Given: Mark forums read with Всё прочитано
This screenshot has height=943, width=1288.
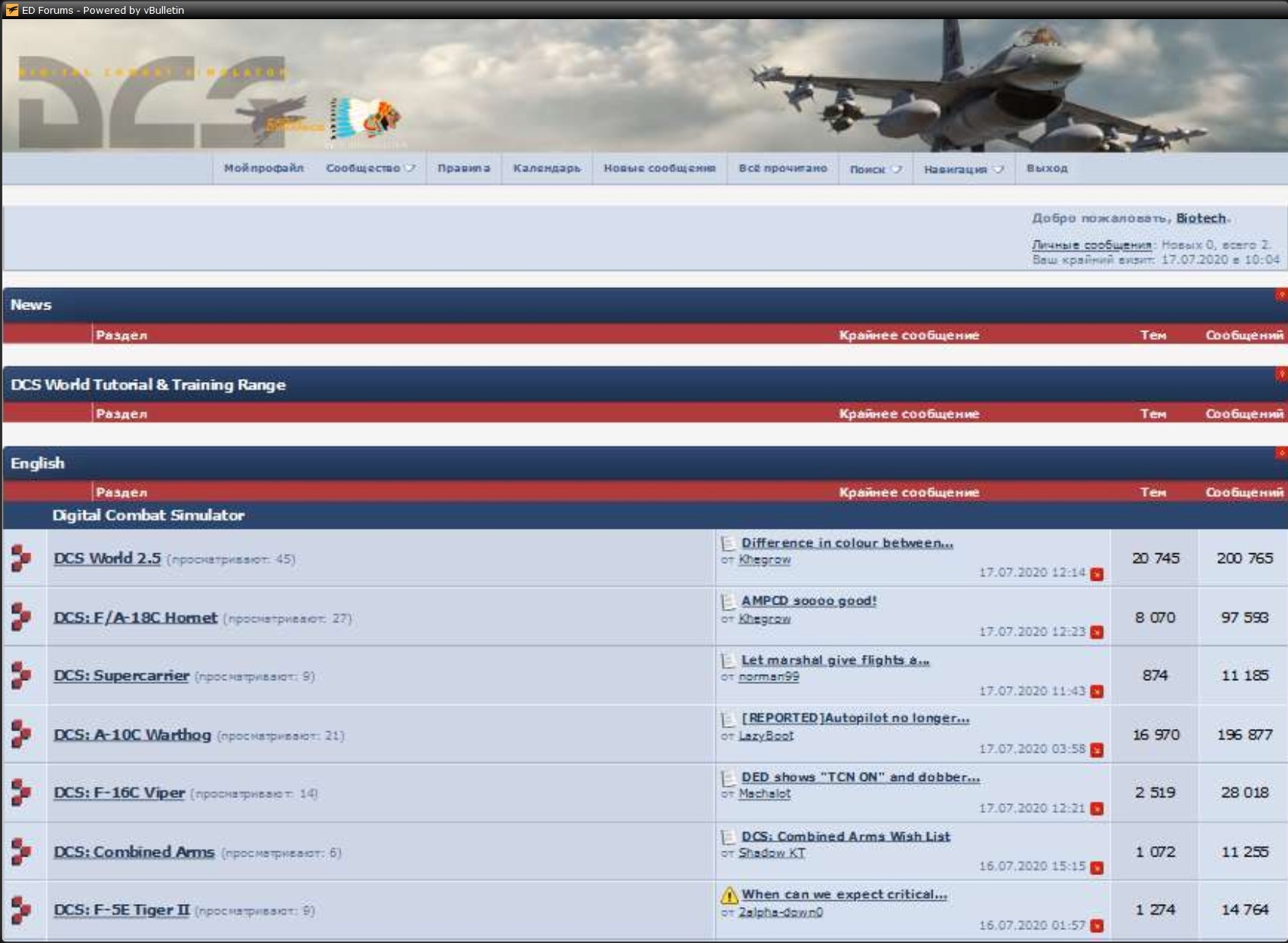Looking at the screenshot, I should (783, 168).
